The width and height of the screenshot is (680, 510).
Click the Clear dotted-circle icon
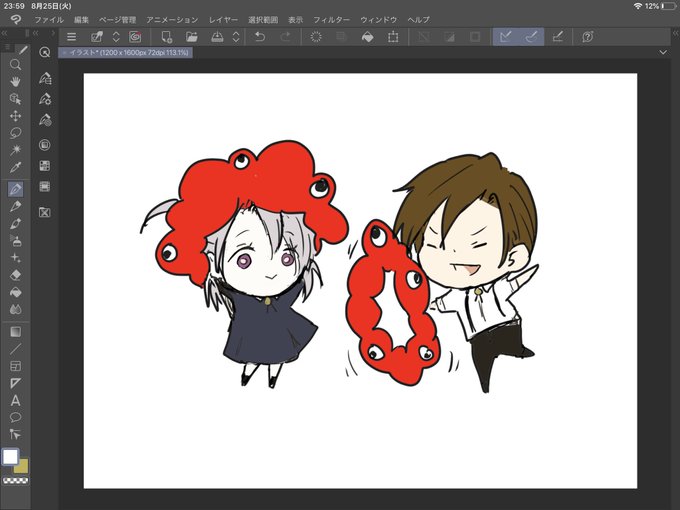316,37
